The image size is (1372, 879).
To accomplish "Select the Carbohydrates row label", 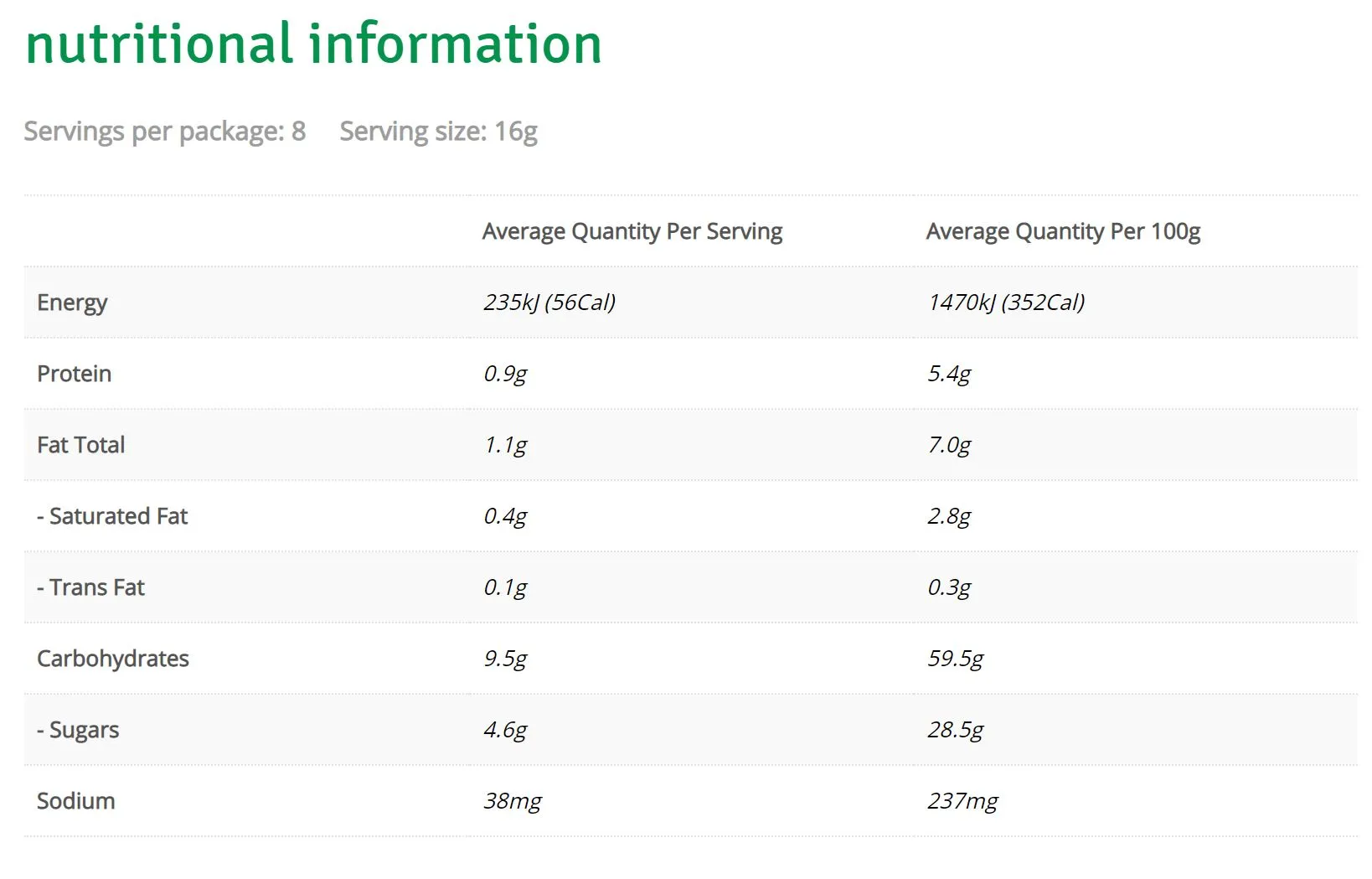I will 113,659.
